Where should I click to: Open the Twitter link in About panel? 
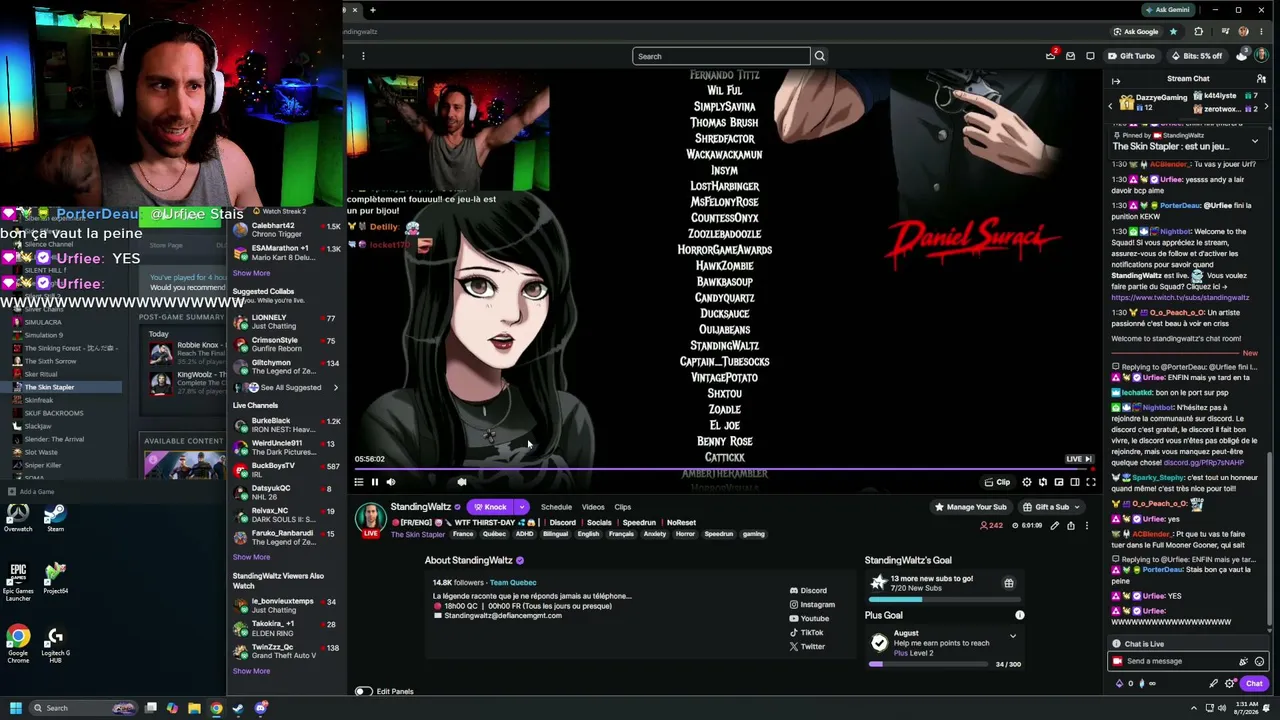[807, 646]
